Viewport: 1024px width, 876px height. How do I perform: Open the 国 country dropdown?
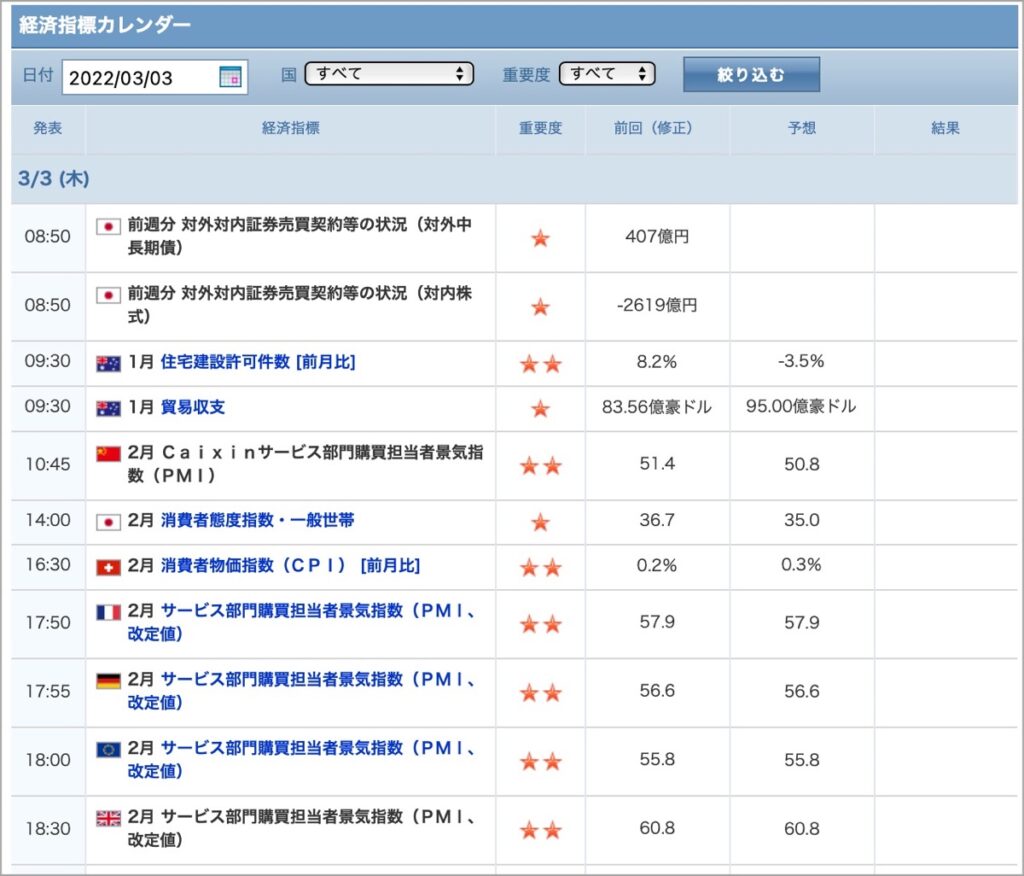click(x=389, y=74)
